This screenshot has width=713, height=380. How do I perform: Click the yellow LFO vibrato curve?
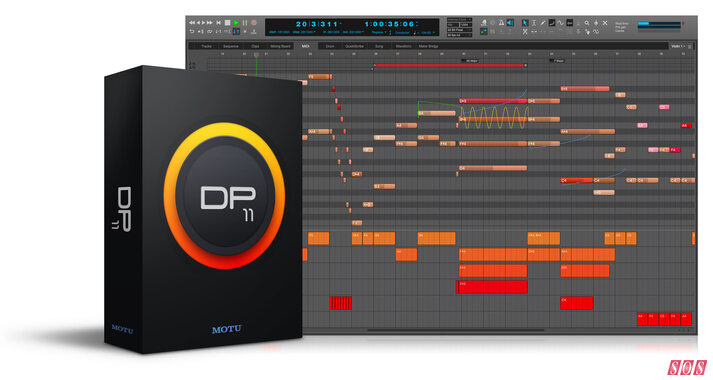[x=494, y=118]
